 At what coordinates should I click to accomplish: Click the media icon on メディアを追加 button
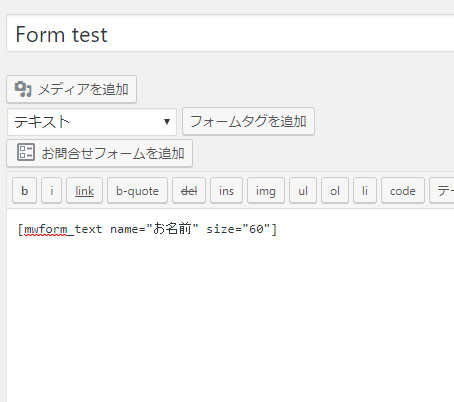tap(23, 89)
